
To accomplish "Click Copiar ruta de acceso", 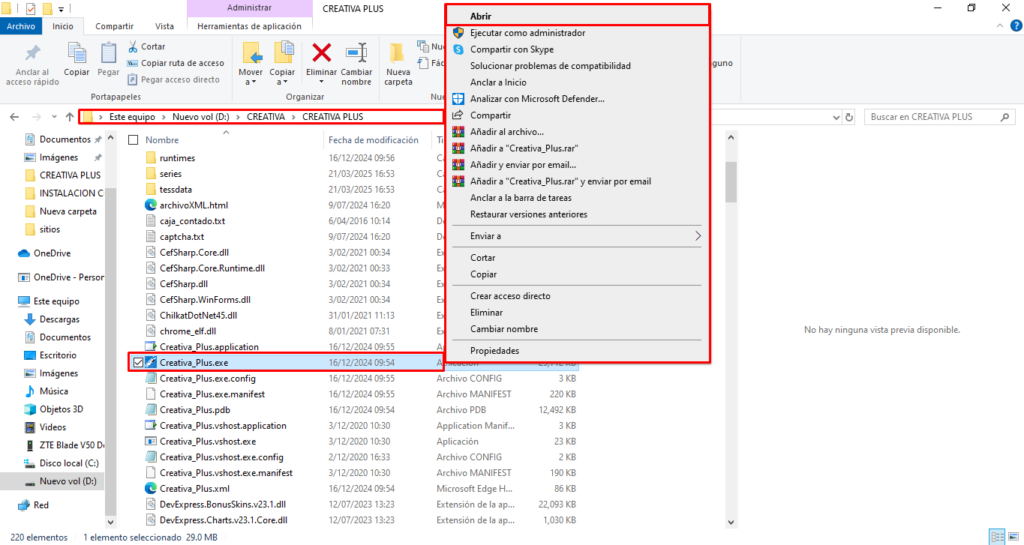I will click(x=176, y=63).
